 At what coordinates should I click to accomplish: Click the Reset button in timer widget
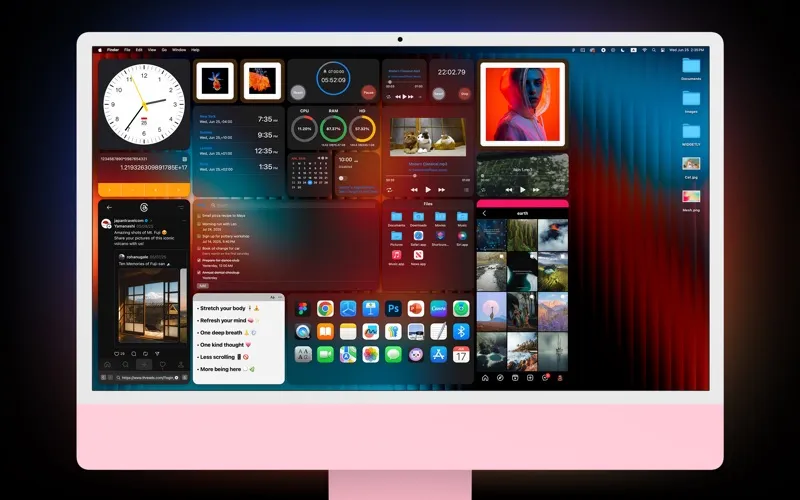298,92
